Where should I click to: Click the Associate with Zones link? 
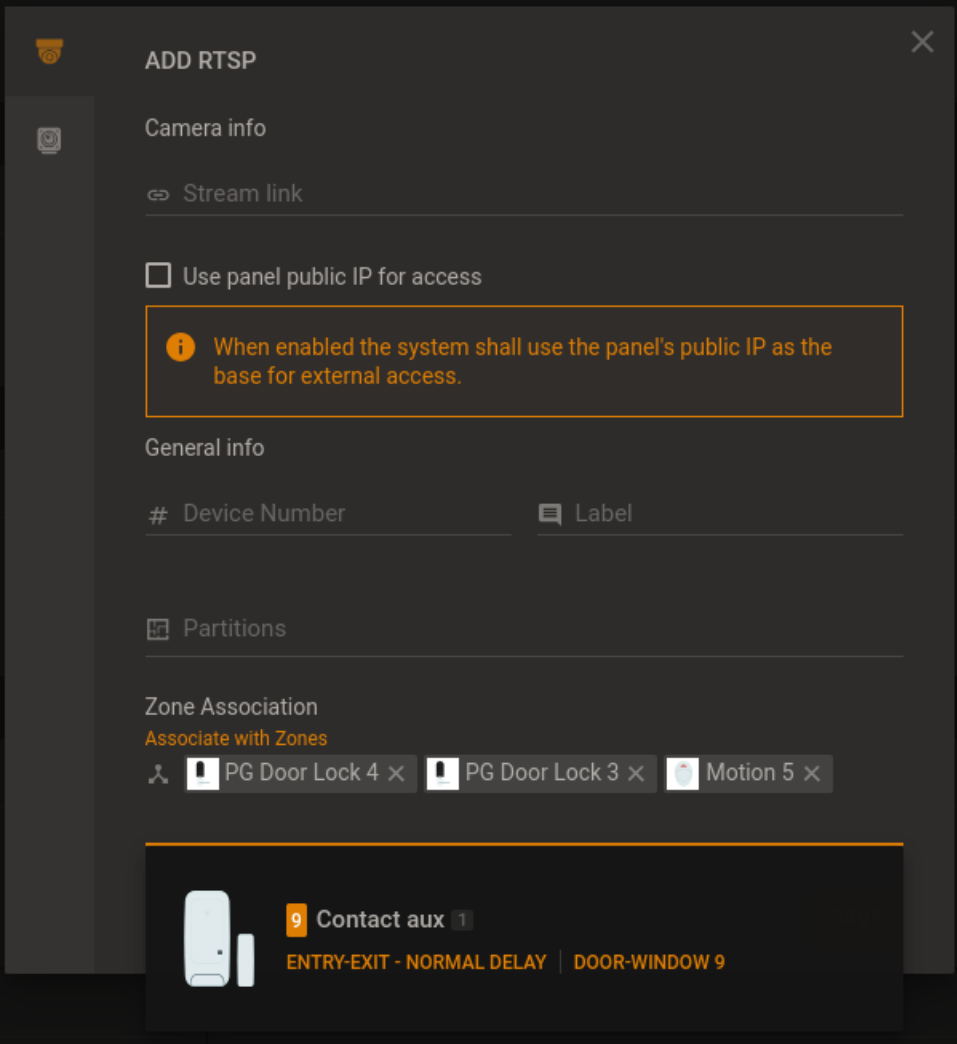coord(236,738)
